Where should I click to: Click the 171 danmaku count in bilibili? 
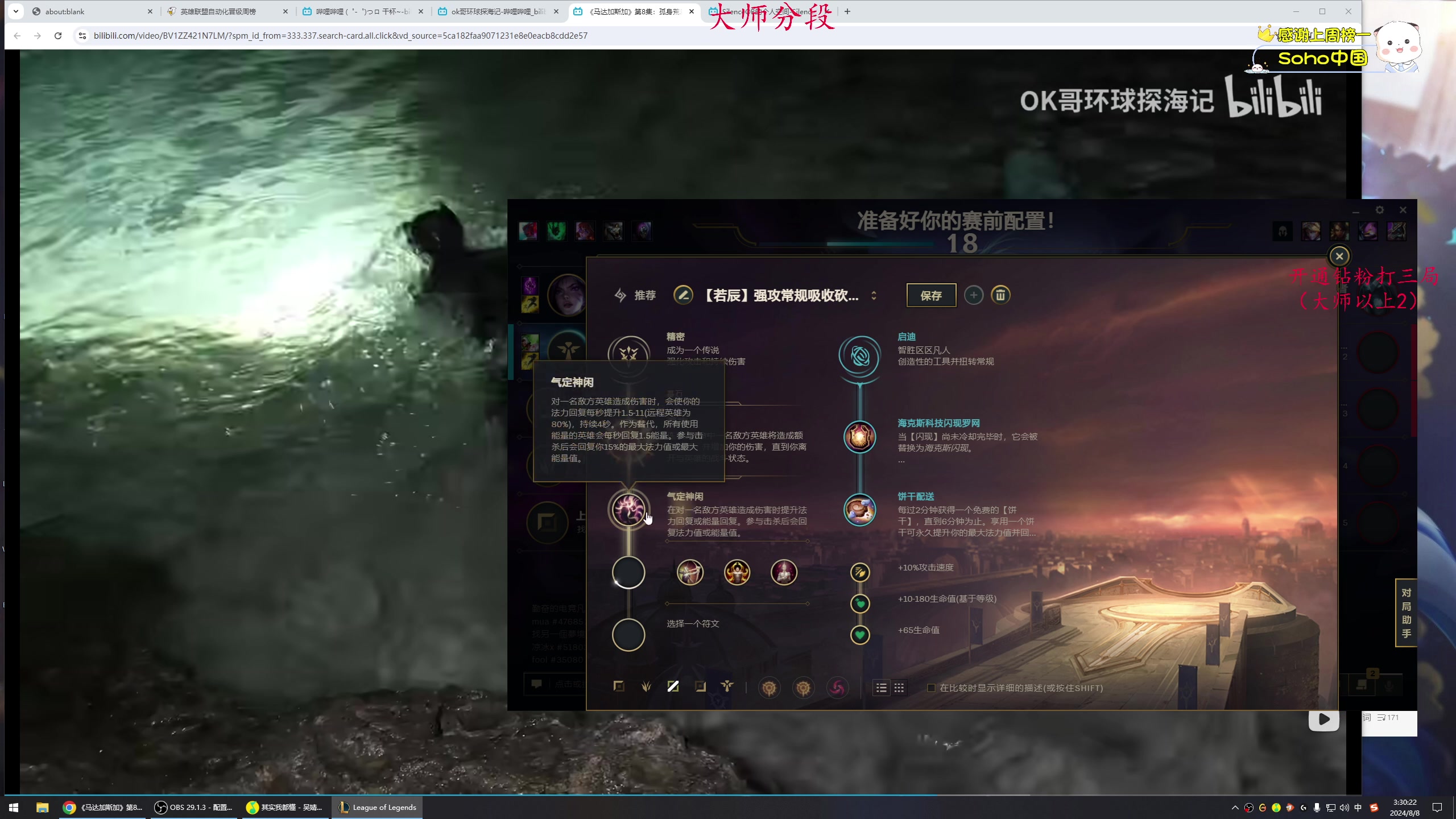point(1388,718)
